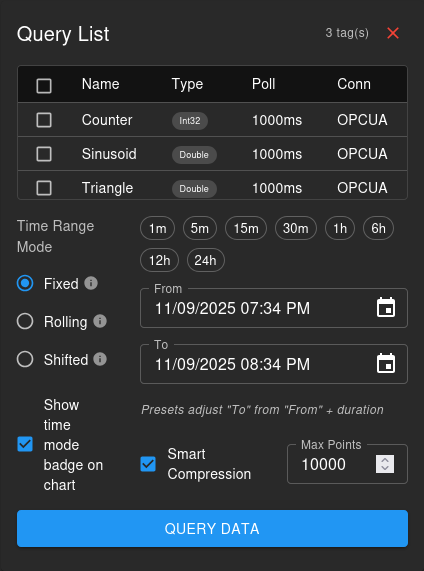Check the Sinusoid row checkbox
This screenshot has height=571, width=424.
[44, 154]
